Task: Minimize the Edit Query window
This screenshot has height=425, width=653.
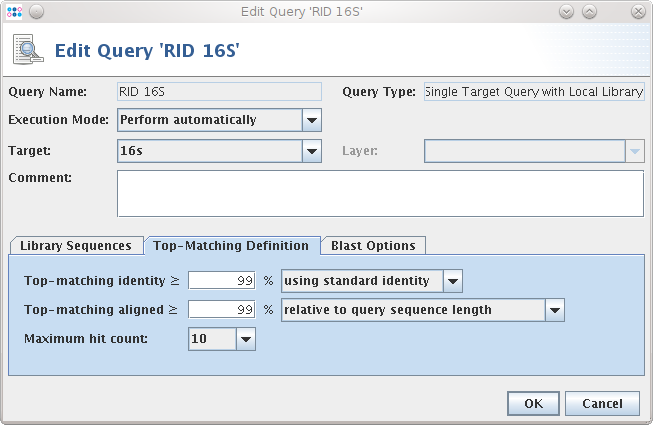Action: [x=566, y=11]
